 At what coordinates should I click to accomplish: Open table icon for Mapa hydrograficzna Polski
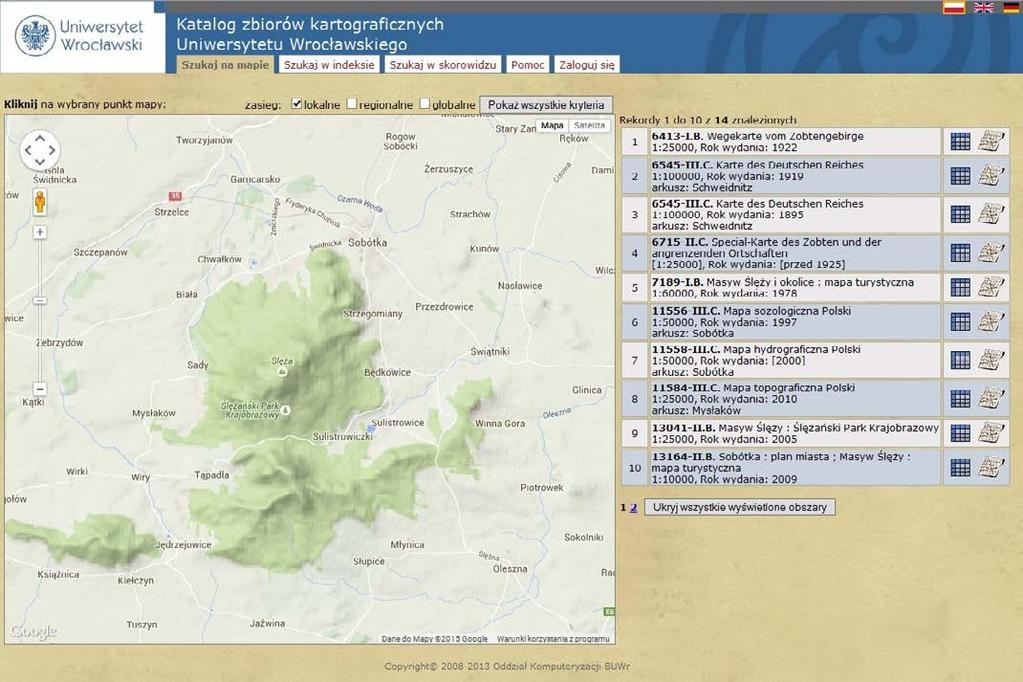pos(960,360)
